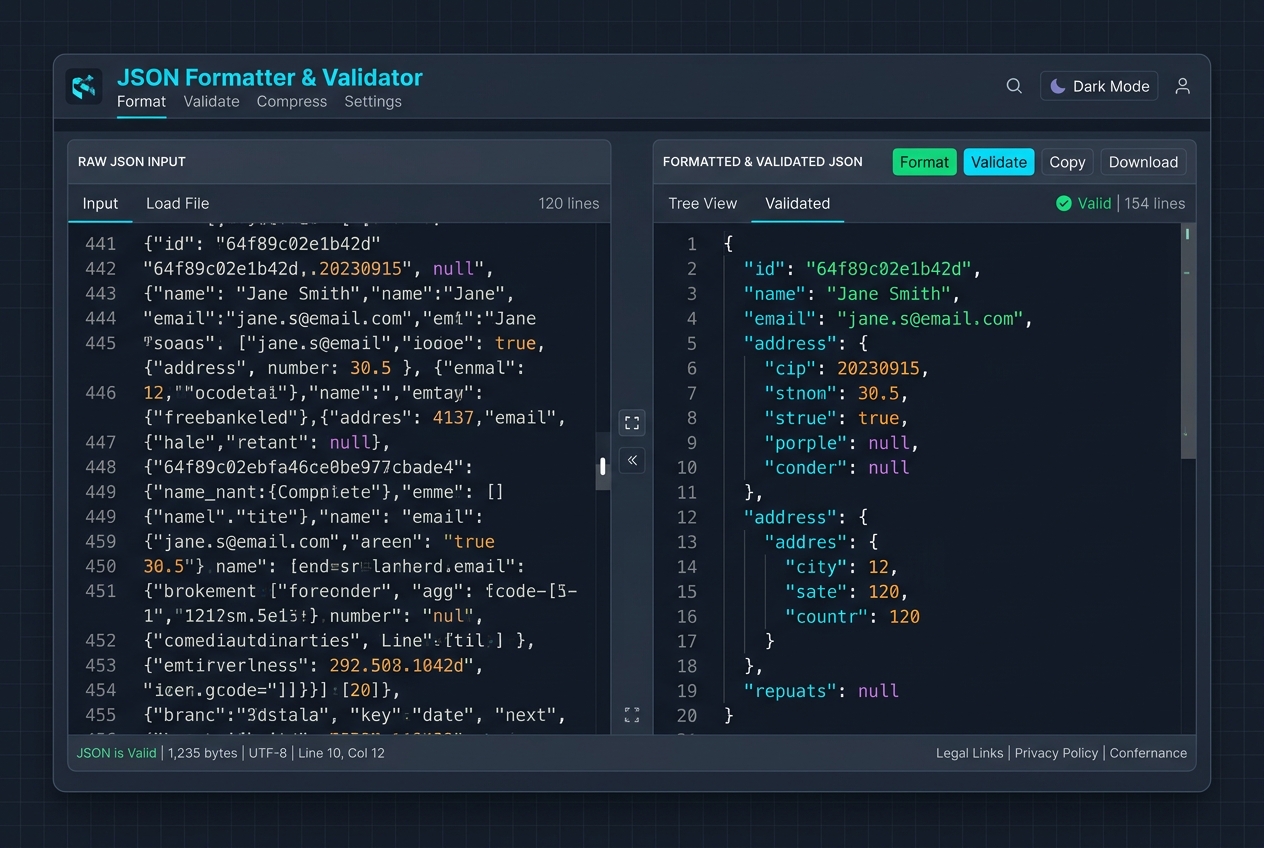Click the "countr" key on line 16
This screenshot has width=1264, height=848.
point(827,616)
